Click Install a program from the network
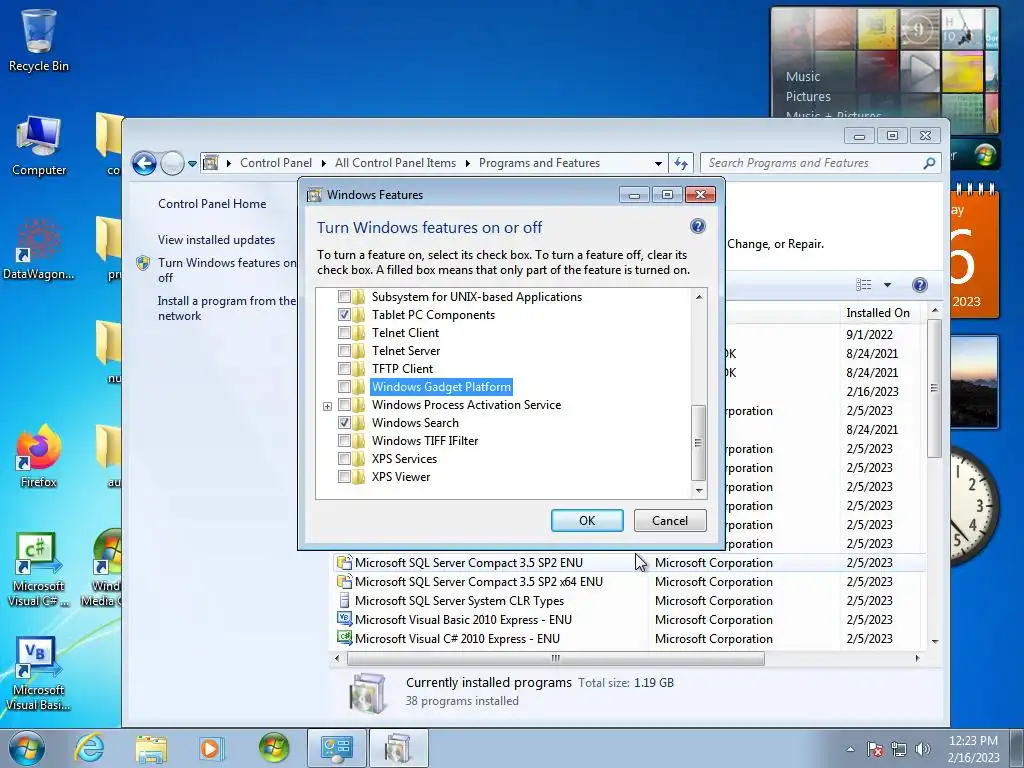 (226, 308)
